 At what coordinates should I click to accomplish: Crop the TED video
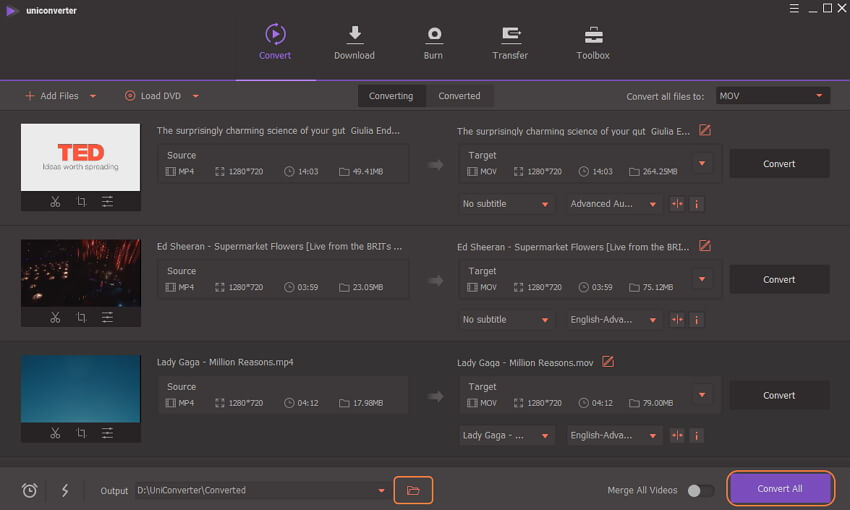81,202
